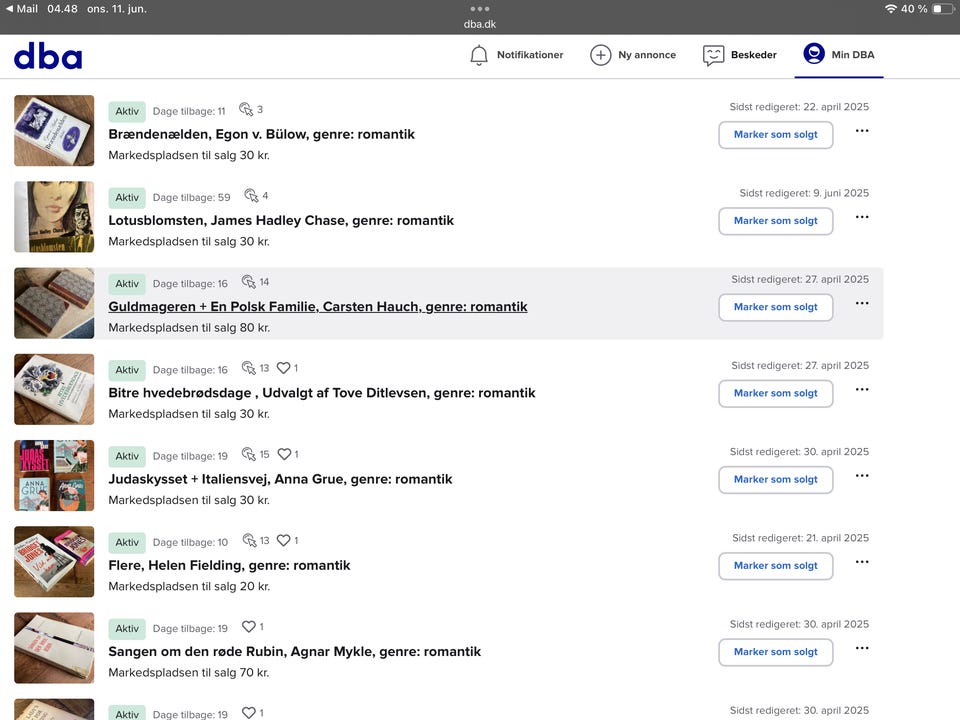Image resolution: width=960 pixels, height=720 pixels.
Task: Click Brændenælden book thumbnail
Action: pos(54,130)
